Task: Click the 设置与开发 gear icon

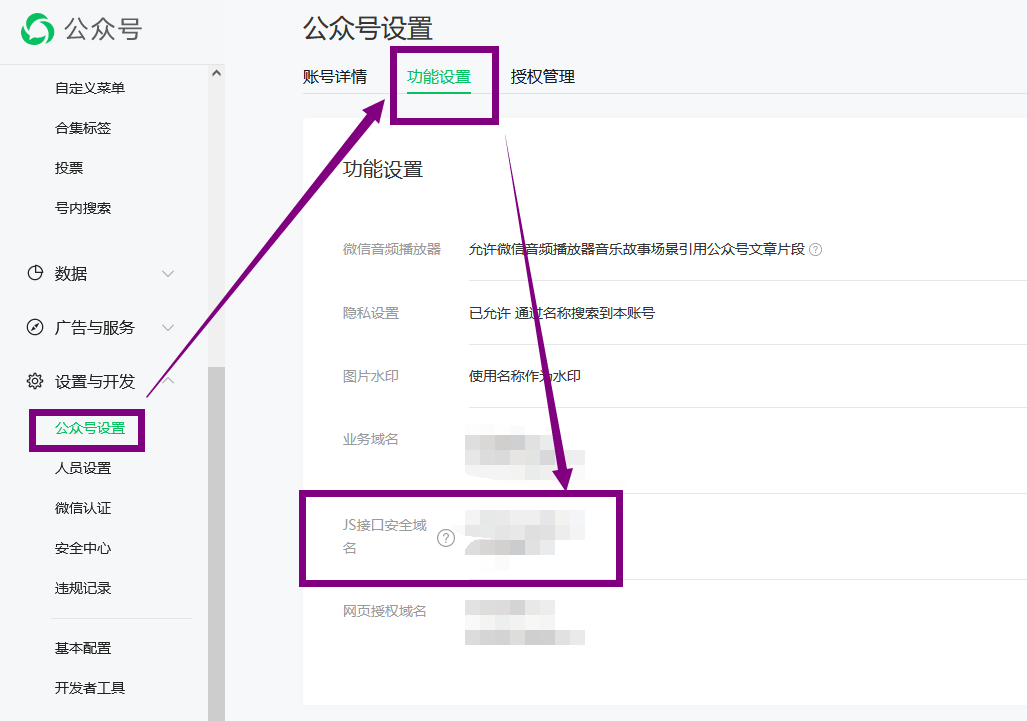Action: [x=35, y=381]
